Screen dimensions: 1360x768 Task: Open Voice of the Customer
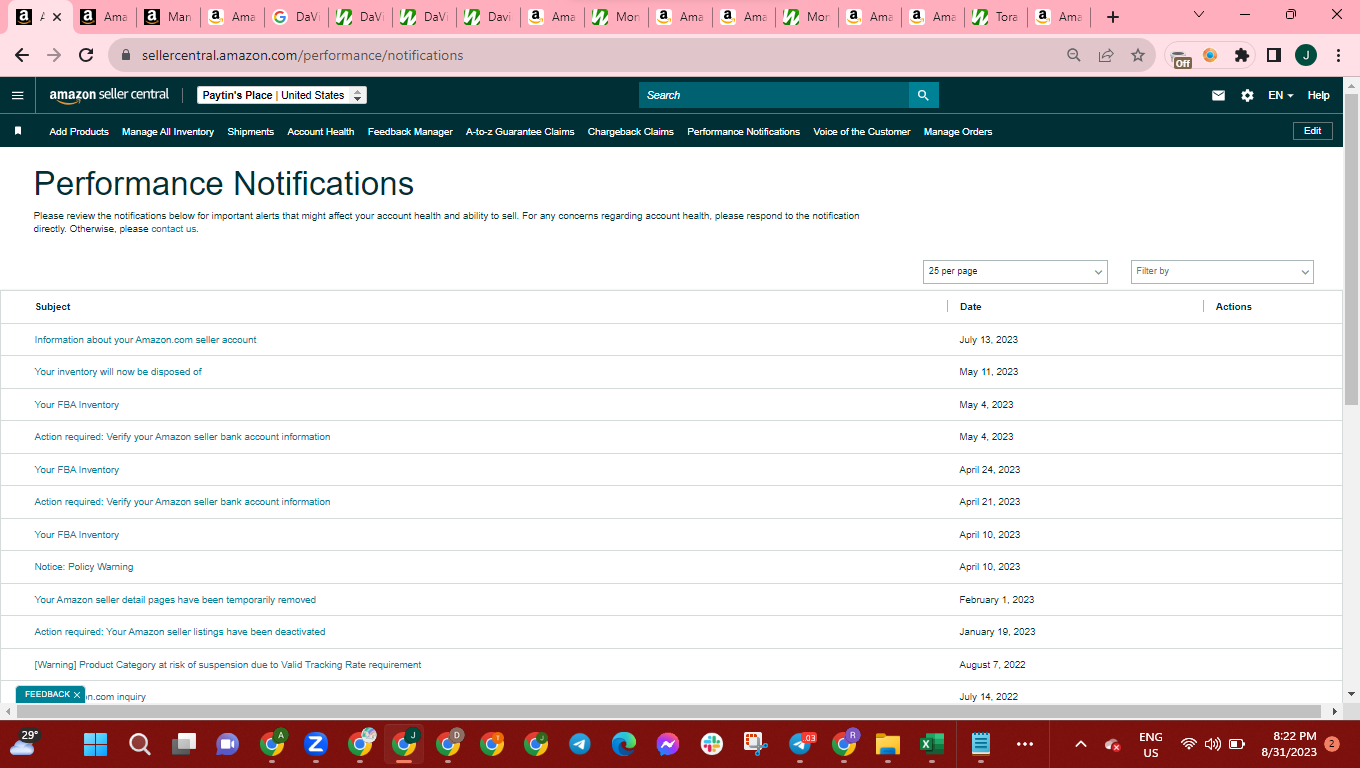point(862,132)
